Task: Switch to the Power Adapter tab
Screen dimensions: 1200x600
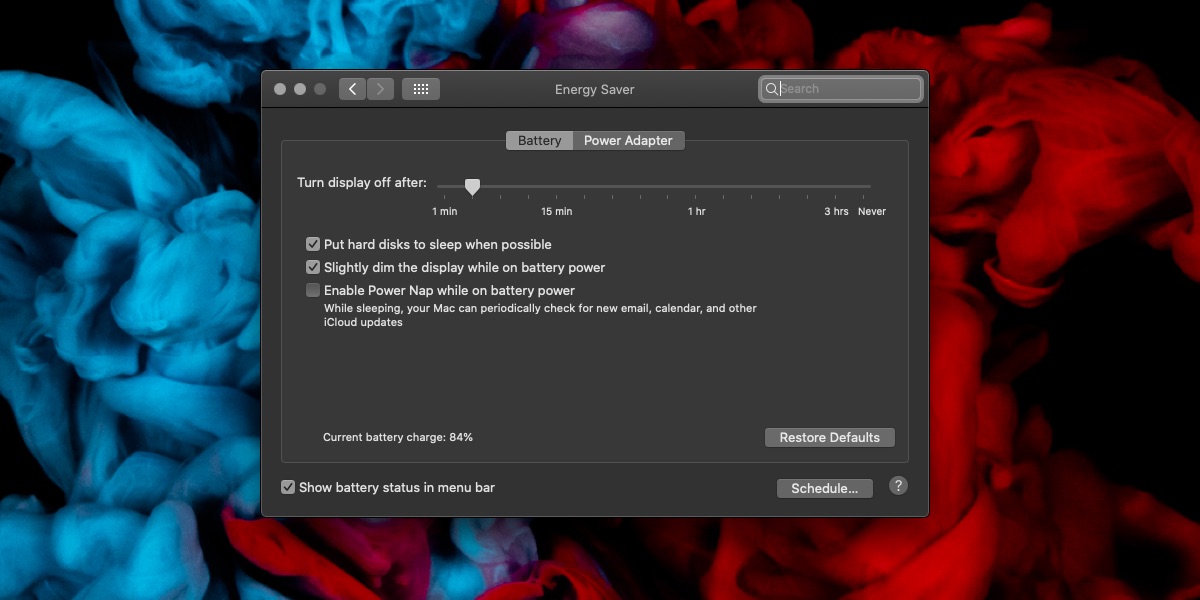Action: [x=628, y=141]
